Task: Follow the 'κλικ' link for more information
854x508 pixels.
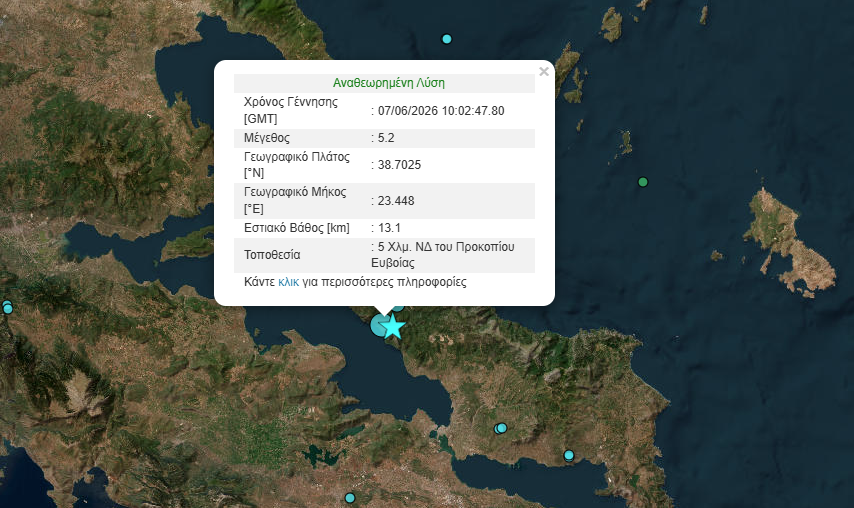Action: tap(288, 282)
